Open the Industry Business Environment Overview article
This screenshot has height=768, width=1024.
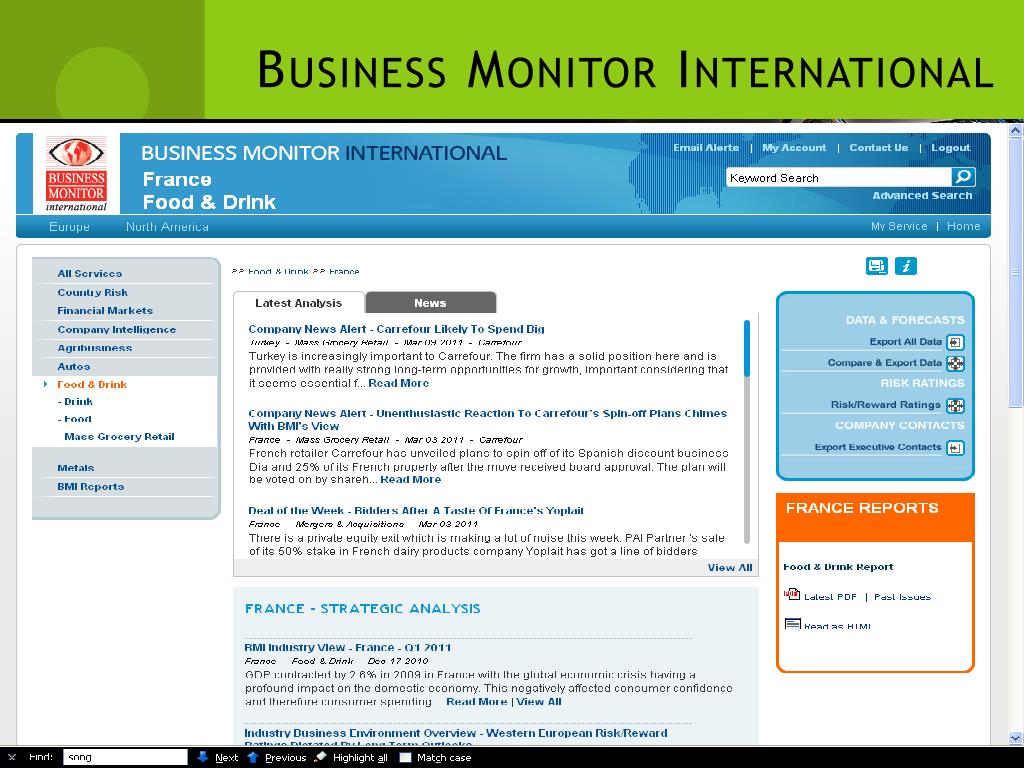(456, 738)
